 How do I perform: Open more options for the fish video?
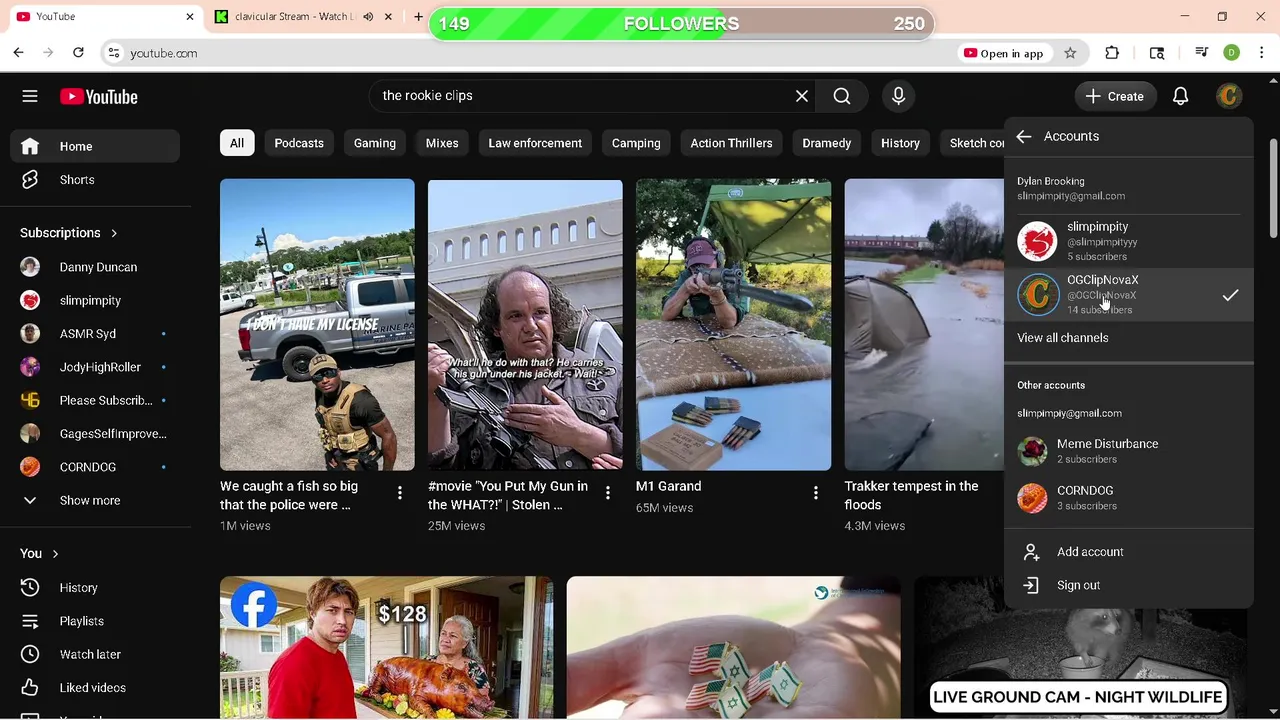pos(400,493)
